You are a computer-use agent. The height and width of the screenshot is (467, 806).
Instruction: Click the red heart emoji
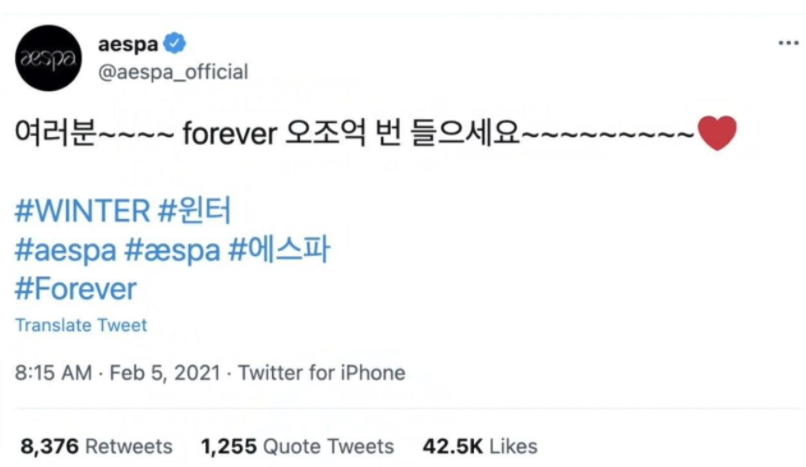(x=717, y=134)
